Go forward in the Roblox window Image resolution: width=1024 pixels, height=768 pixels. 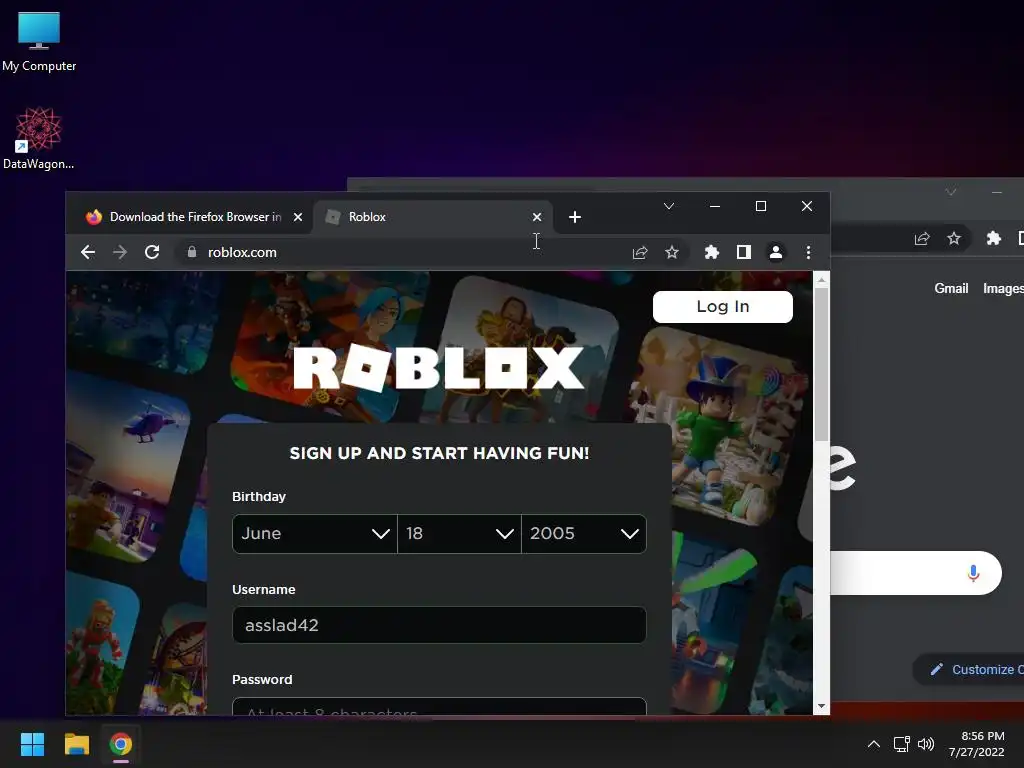coord(120,252)
